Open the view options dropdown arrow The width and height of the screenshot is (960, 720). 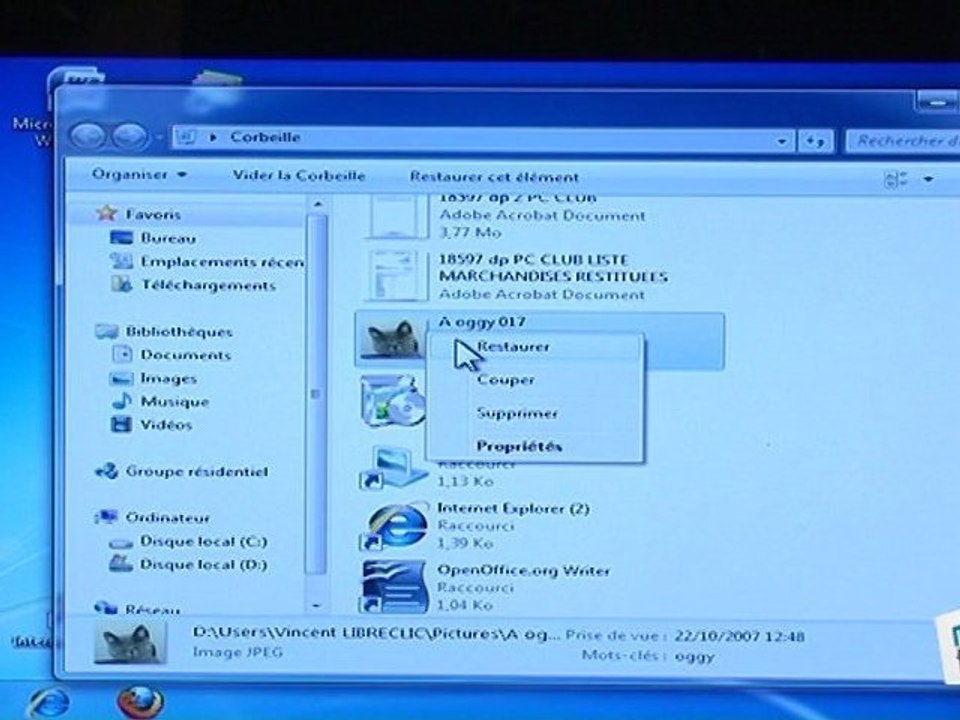pyautogui.click(x=929, y=179)
